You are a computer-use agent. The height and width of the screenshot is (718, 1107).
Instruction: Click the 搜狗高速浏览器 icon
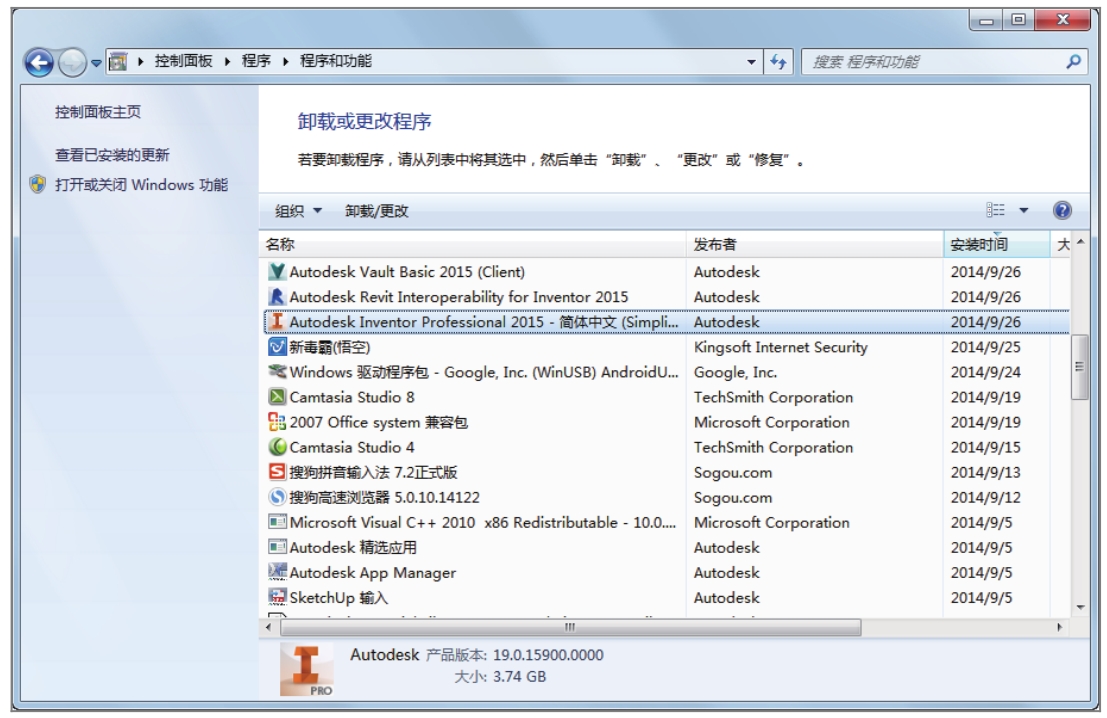(x=277, y=497)
